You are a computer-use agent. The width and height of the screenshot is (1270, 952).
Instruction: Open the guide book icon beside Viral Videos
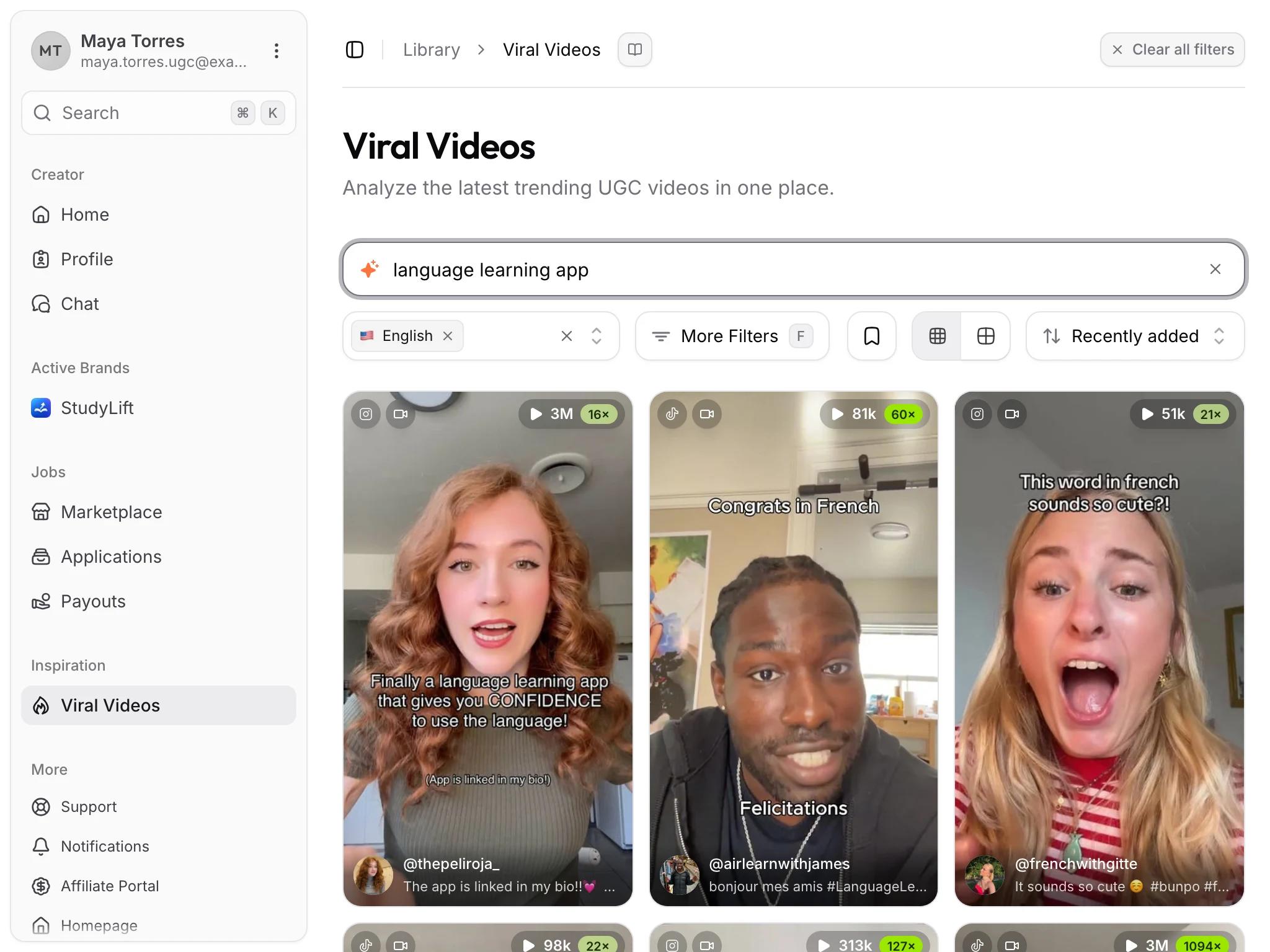[x=634, y=50]
